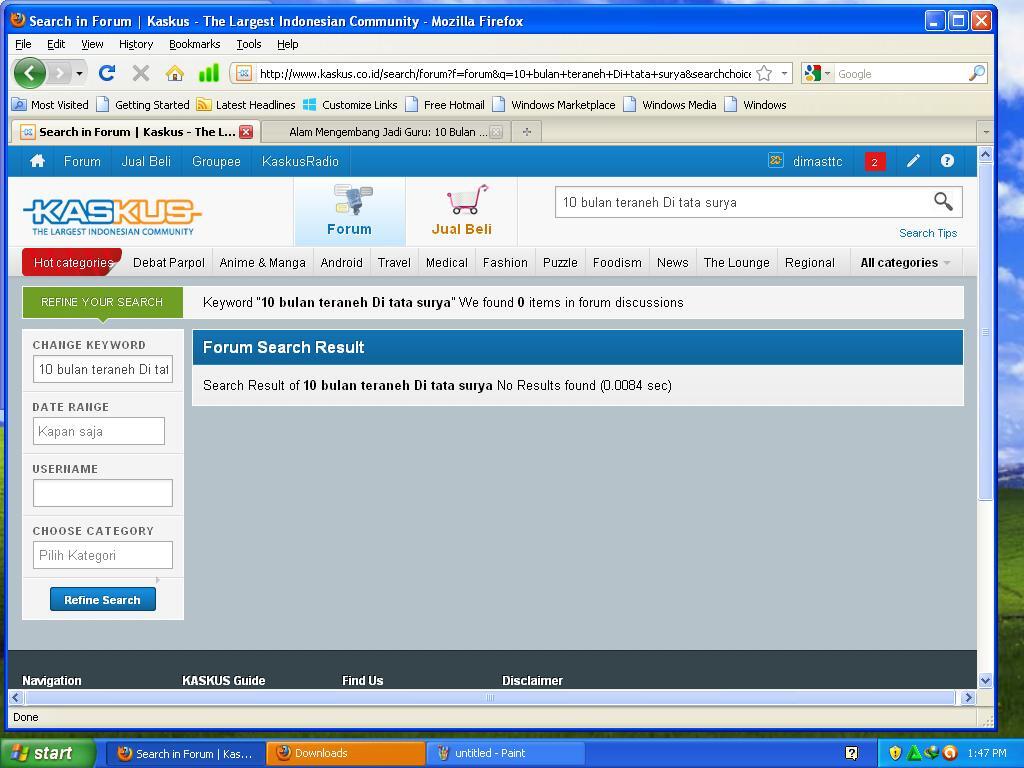
Task: Click the Refine Search button
Action: 103,600
